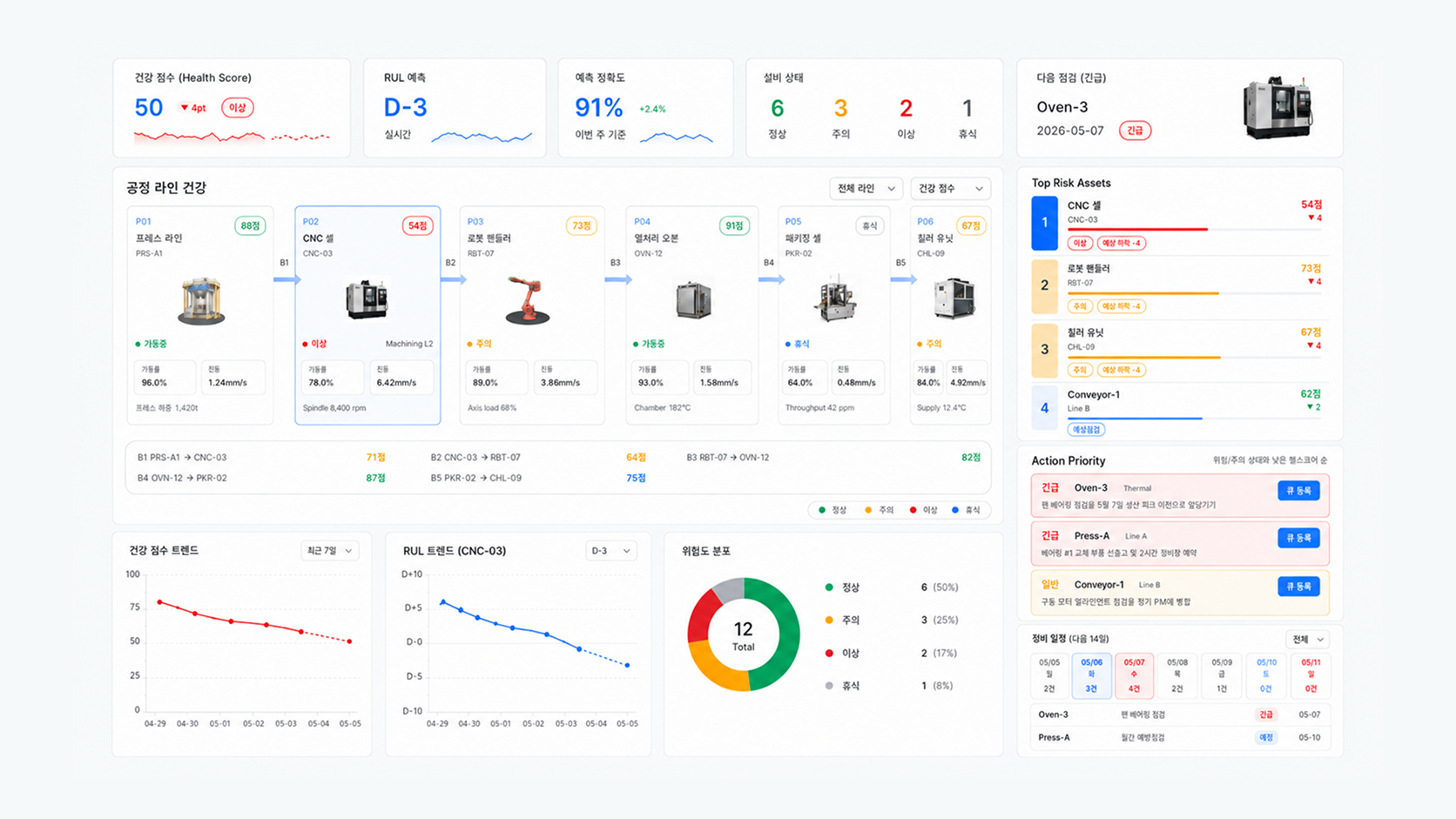The width and height of the screenshot is (1456, 819).
Task: Click the 이상 tag under CNC-03 in Top Risk Assets
Action: click(1080, 243)
